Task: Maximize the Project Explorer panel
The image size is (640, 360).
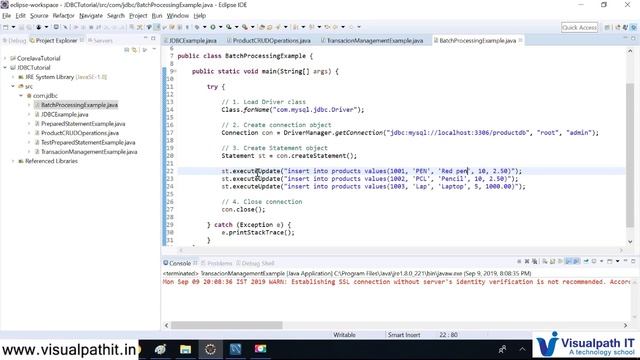Action: (153, 38)
